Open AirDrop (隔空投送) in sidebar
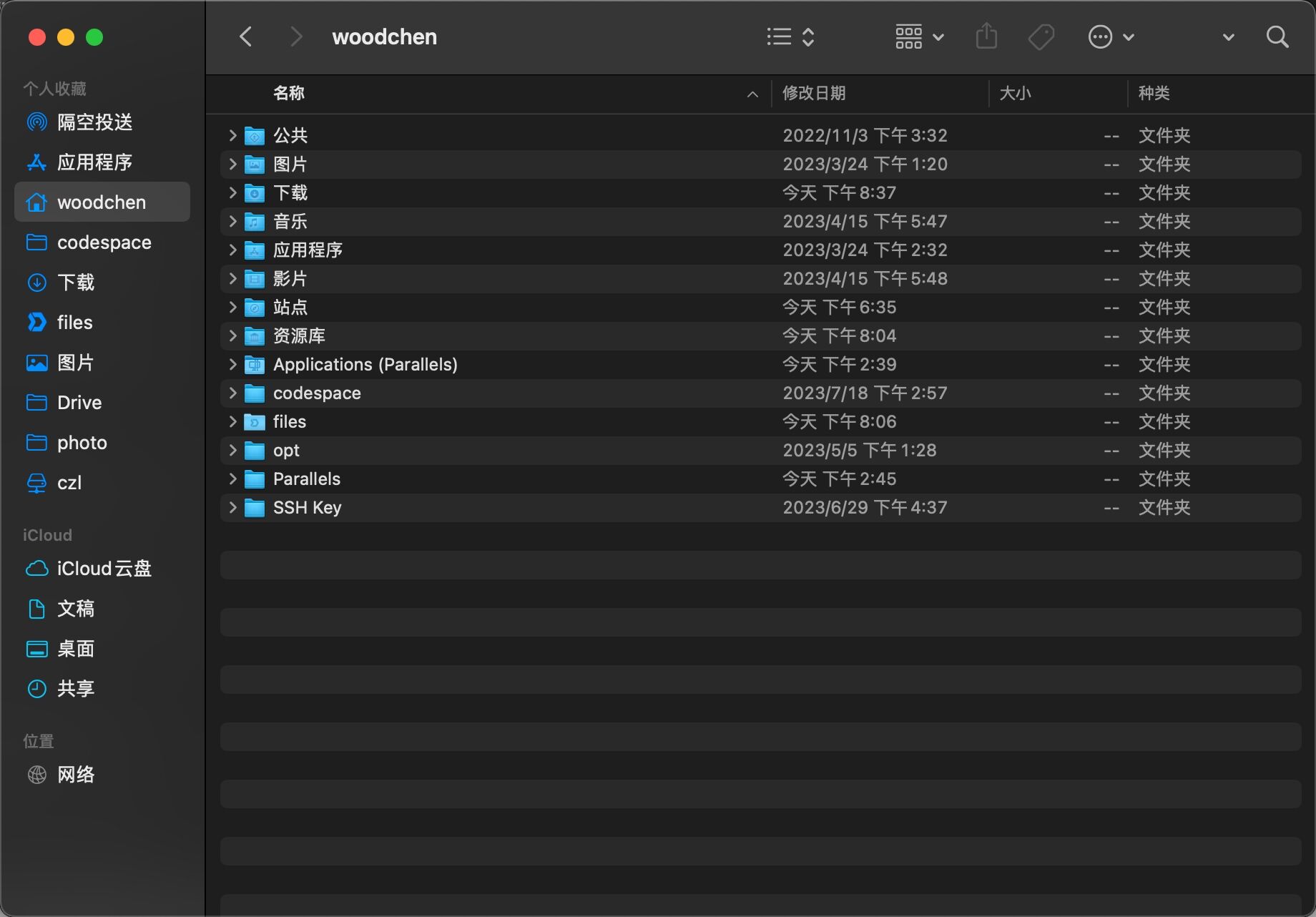 click(x=94, y=122)
